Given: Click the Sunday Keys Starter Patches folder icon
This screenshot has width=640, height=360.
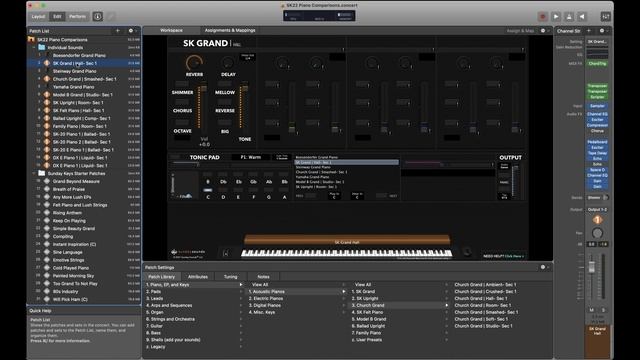Looking at the screenshot, I should click(x=42, y=173).
